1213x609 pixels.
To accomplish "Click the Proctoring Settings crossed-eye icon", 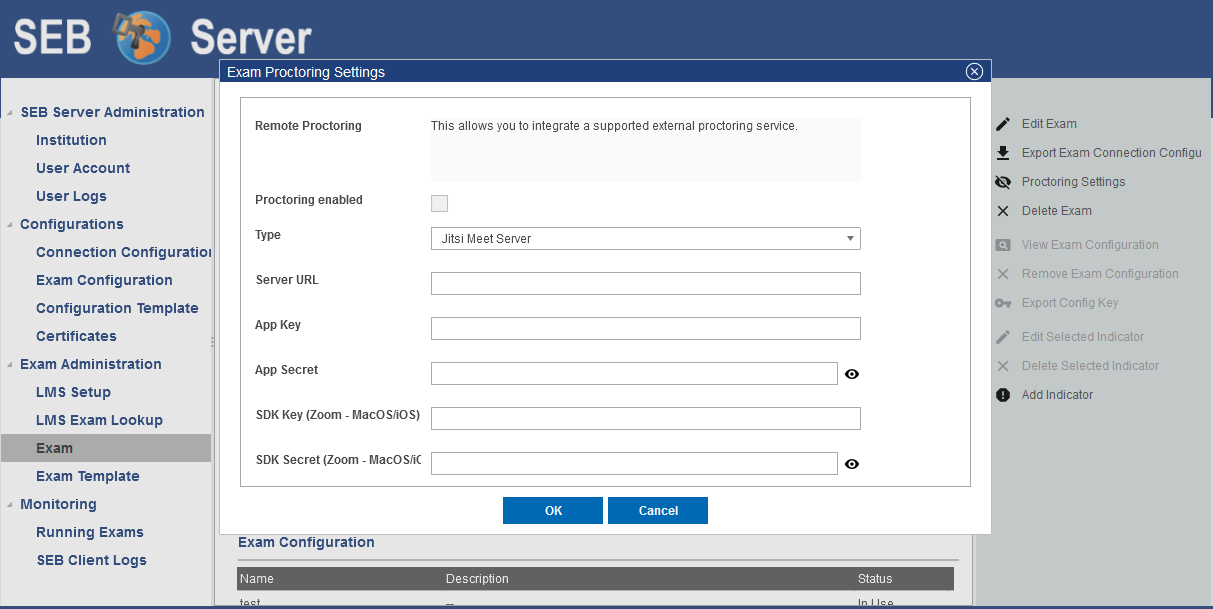I will 1003,182.
